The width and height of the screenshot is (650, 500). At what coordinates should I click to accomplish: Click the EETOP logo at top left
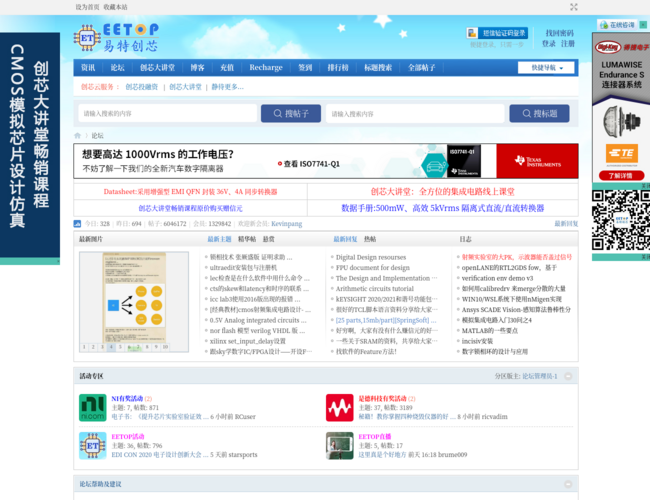(x=116, y=38)
